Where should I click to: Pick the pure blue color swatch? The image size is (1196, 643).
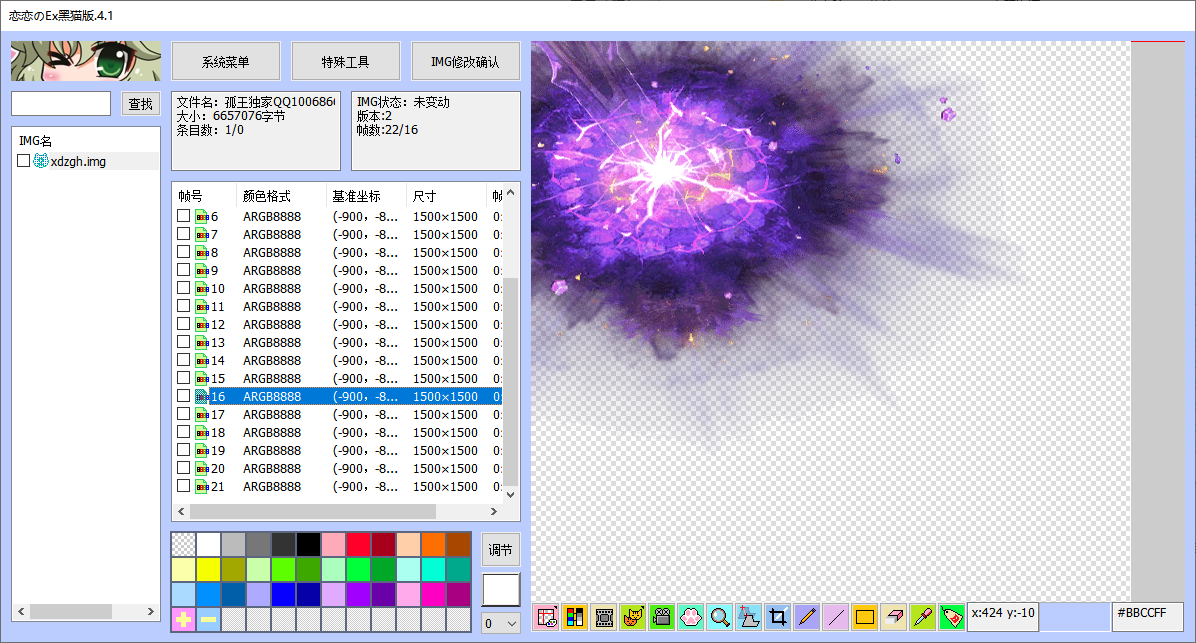[x=284, y=594]
